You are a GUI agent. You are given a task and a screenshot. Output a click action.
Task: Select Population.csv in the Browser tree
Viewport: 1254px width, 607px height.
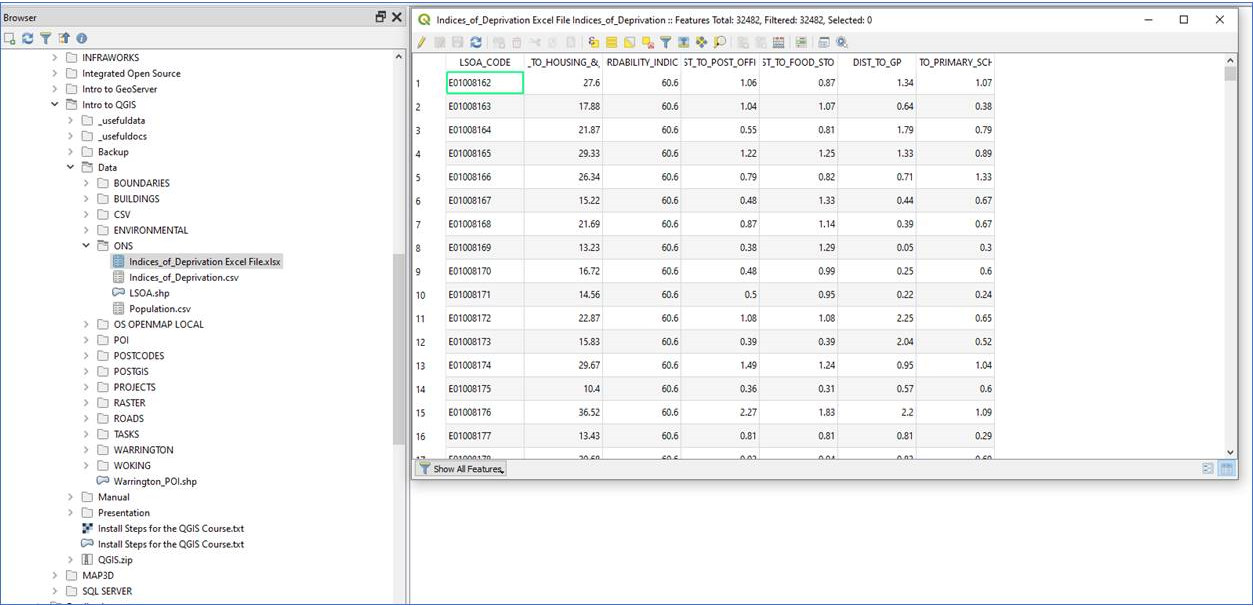[x=160, y=309]
